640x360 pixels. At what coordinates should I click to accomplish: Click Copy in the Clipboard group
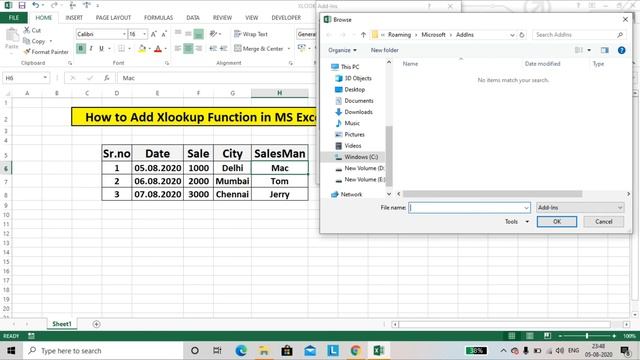pyautogui.click(x=34, y=41)
